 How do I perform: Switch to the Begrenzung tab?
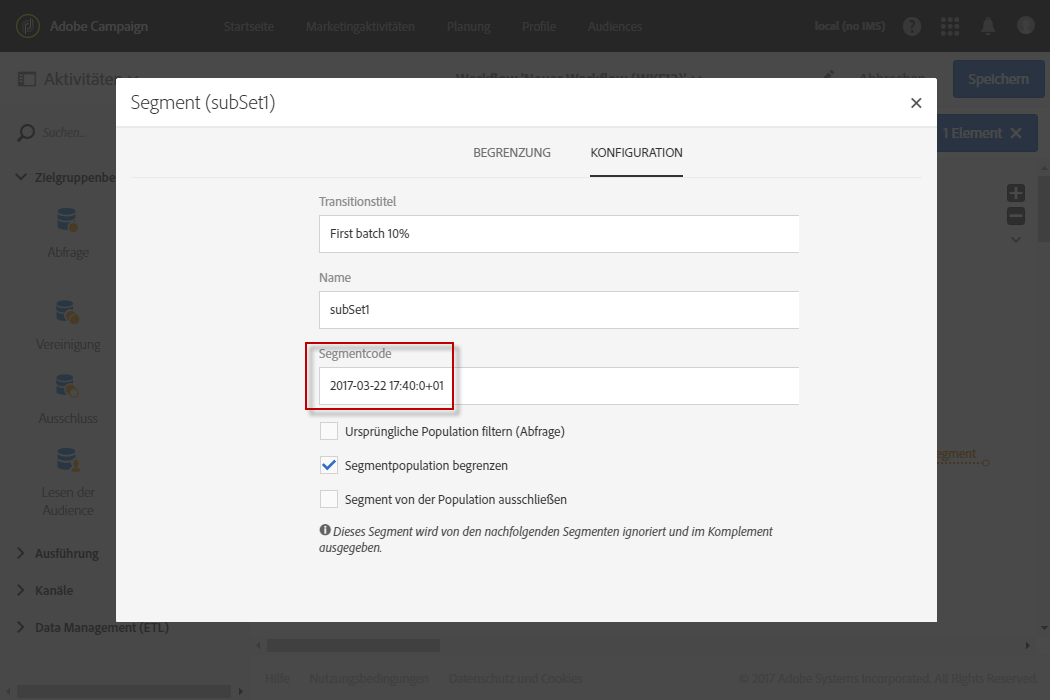point(512,153)
